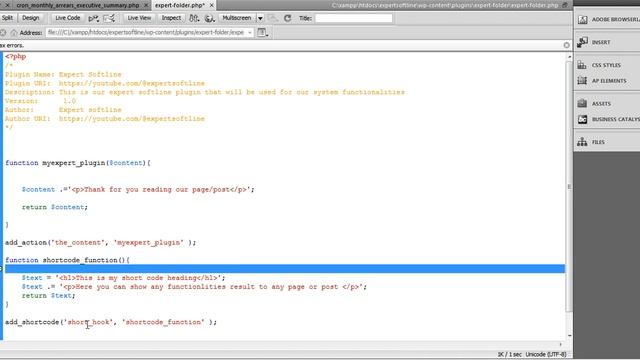Screen dimensions: 640x360
Task: Click the vertical scrollbar up arrow
Action: [569, 57]
